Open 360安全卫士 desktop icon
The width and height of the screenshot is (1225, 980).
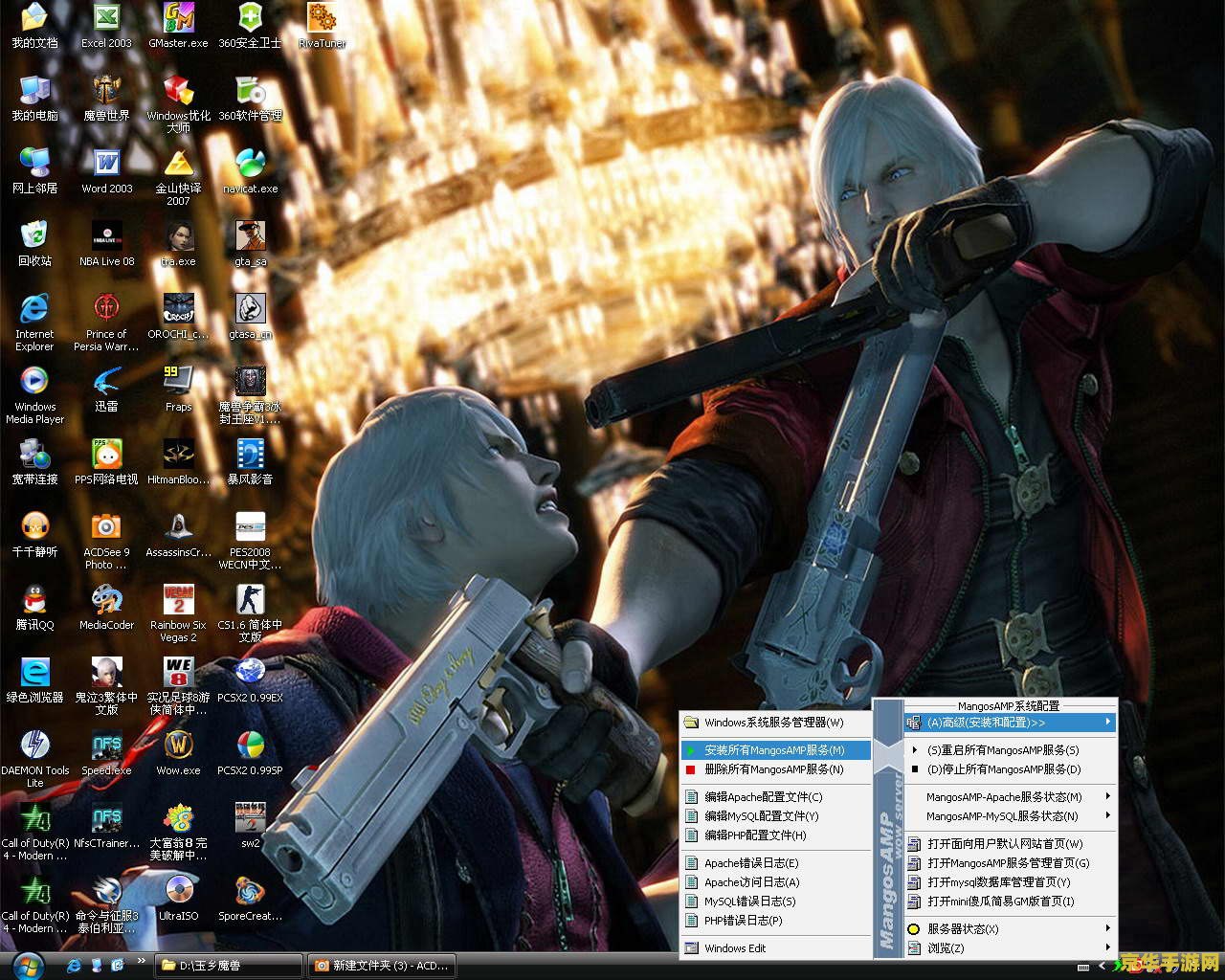[x=250, y=25]
